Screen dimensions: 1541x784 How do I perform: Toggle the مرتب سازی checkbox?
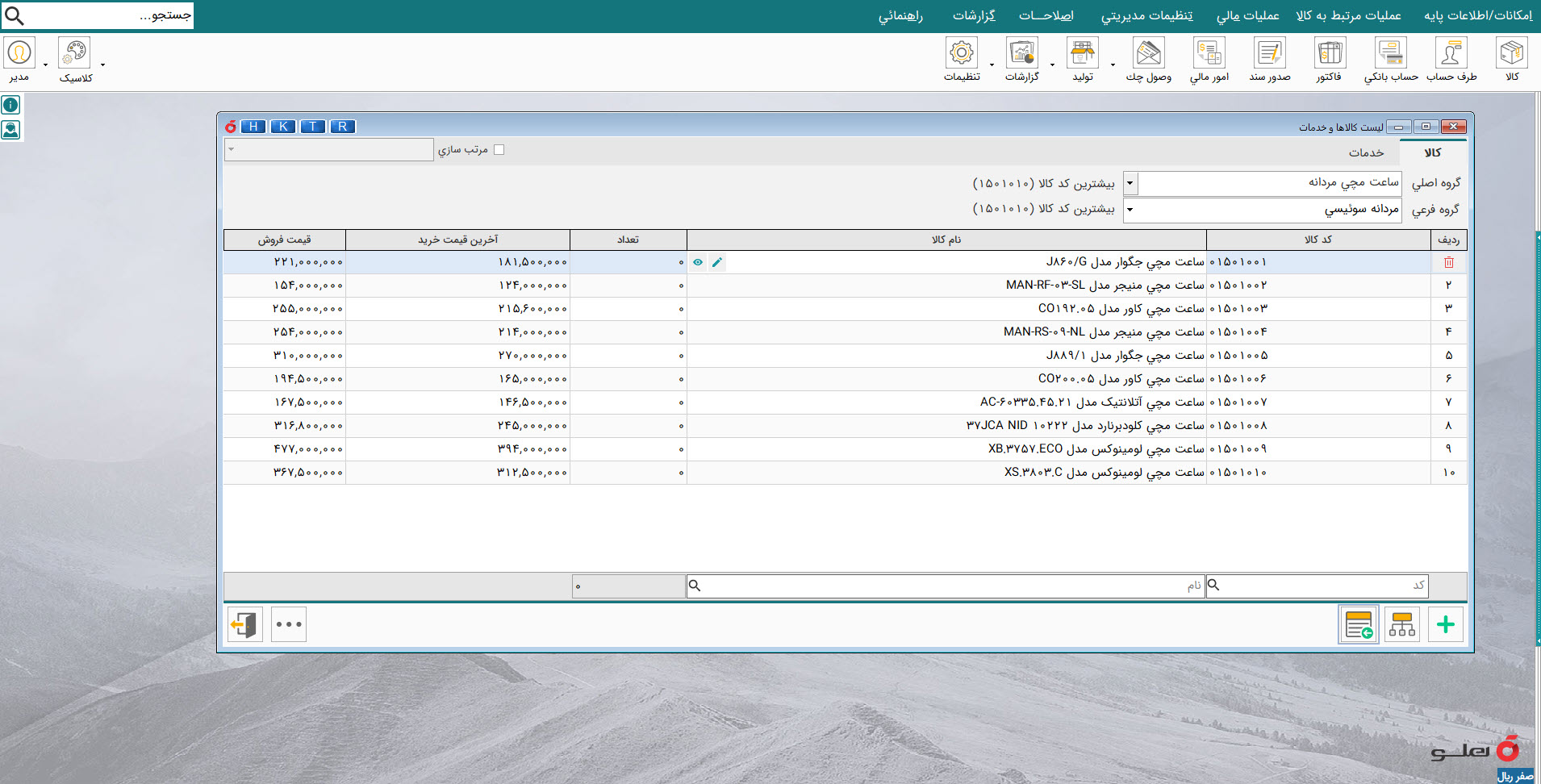499,149
